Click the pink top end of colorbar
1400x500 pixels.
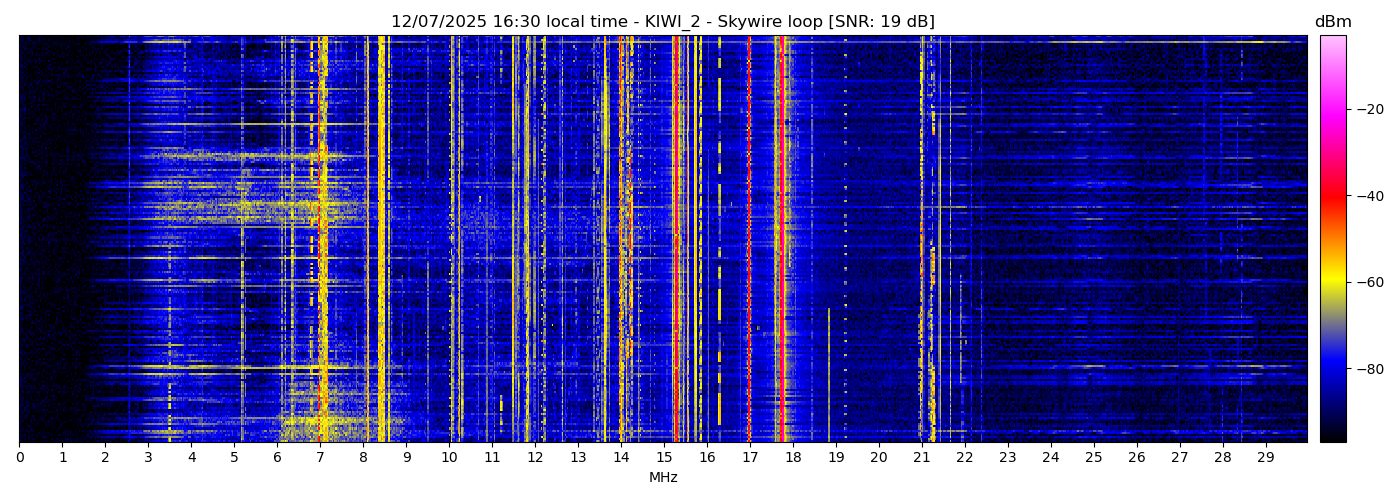[x=1332, y=40]
